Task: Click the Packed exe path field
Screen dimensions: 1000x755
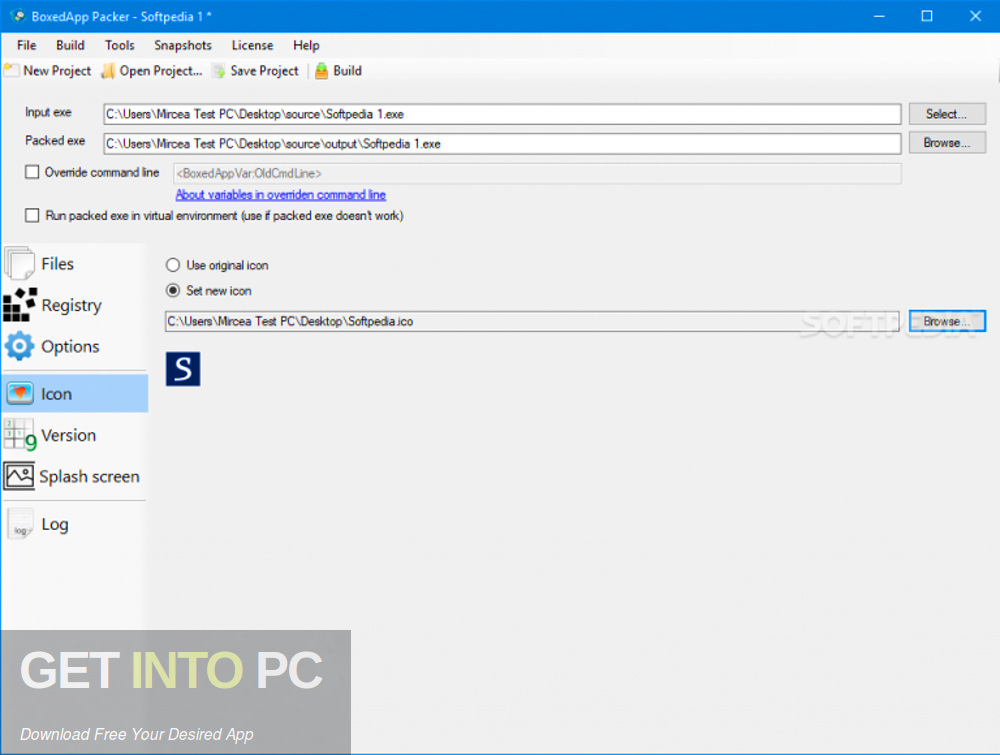Action: pyautogui.click(x=502, y=143)
